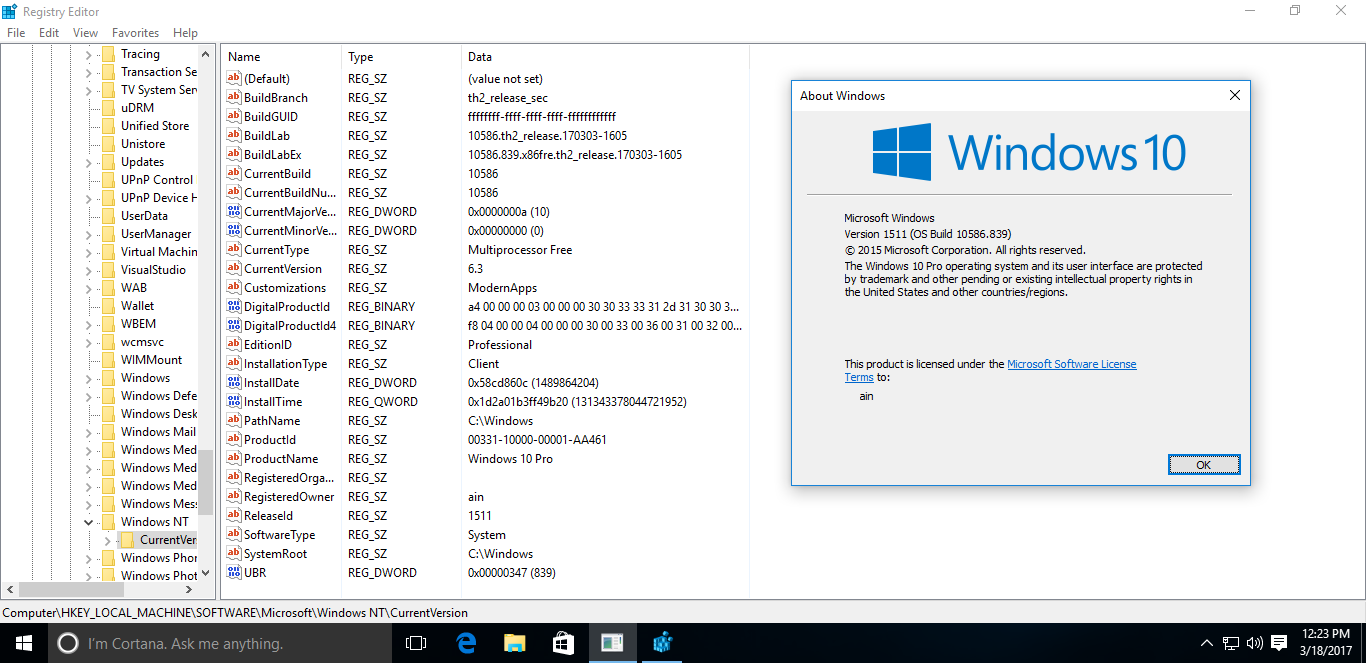1366x663 pixels.
Task: Open the View menu
Action: point(86,33)
